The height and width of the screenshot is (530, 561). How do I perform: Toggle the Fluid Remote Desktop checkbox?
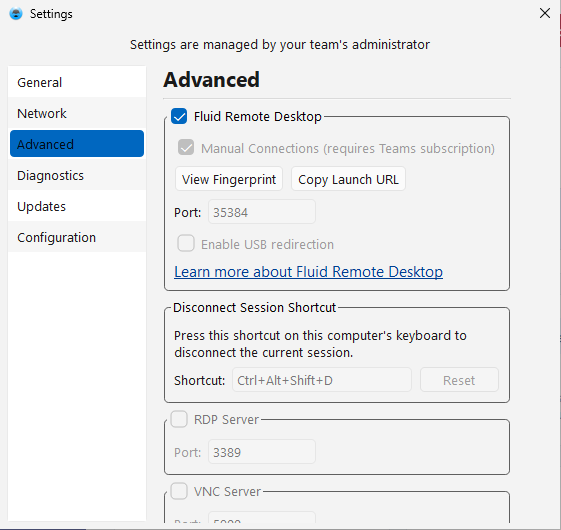click(179, 116)
